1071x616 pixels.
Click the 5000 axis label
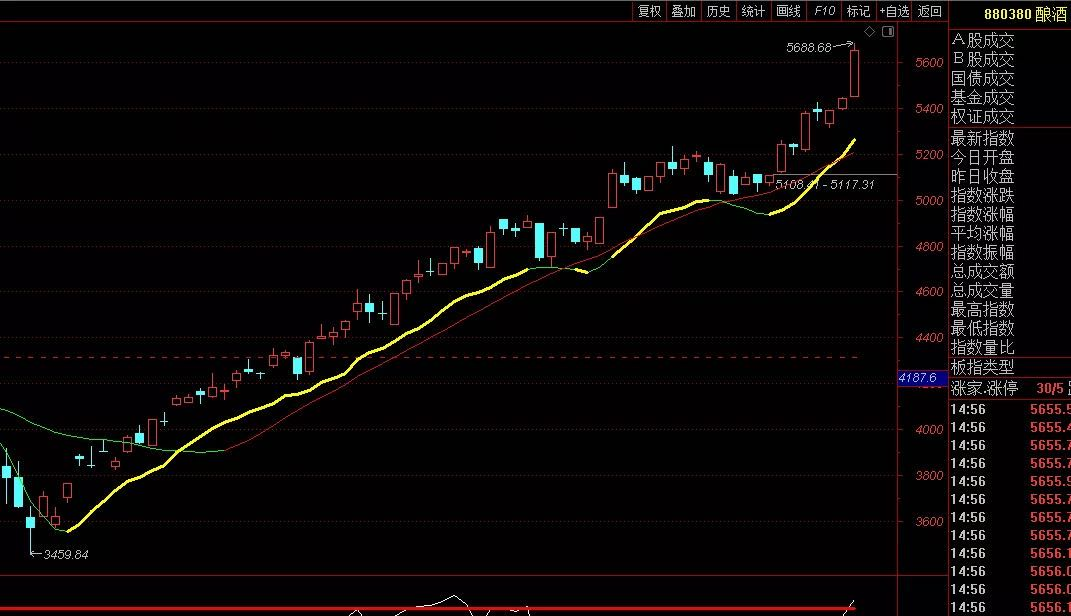[929, 201]
